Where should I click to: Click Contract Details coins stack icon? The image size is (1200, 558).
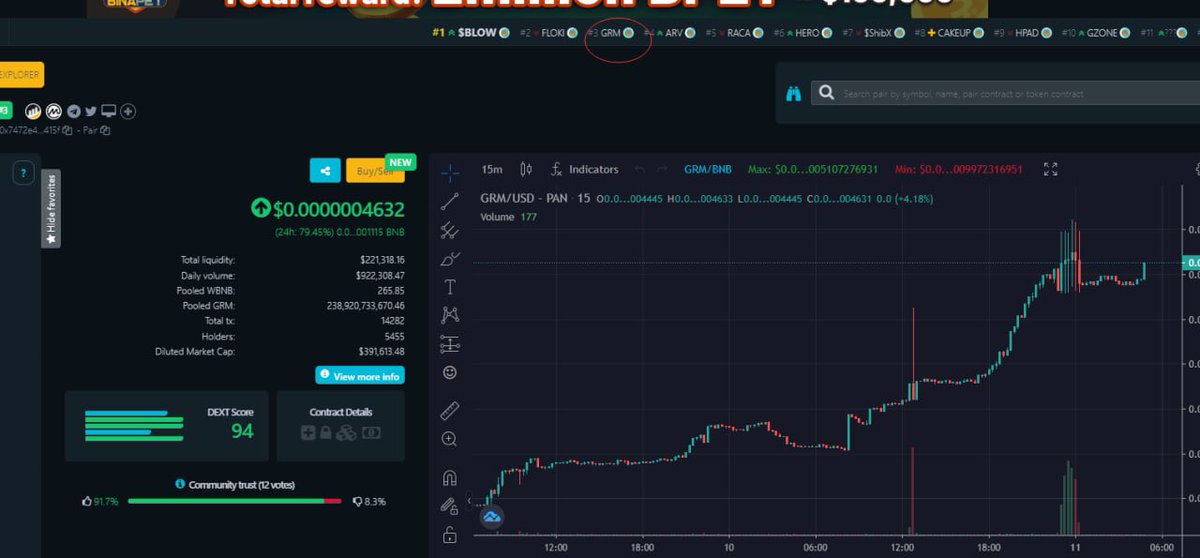(x=346, y=433)
